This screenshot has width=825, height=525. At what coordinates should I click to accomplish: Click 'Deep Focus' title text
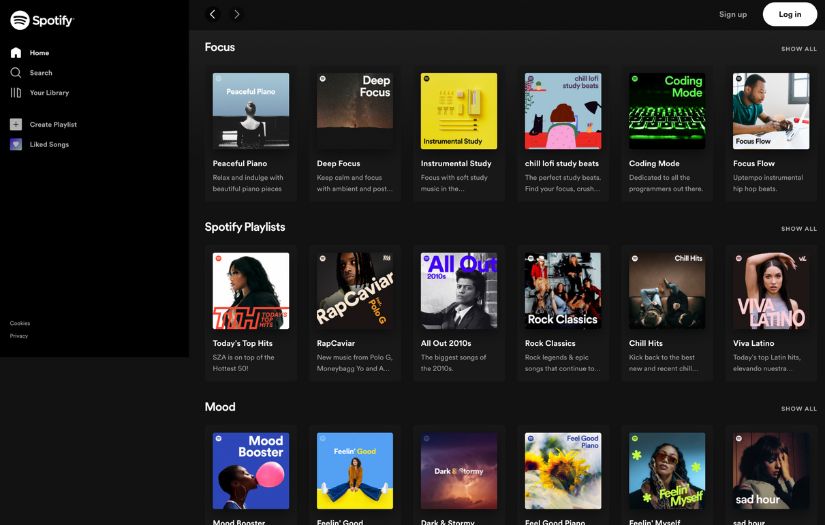coord(338,164)
